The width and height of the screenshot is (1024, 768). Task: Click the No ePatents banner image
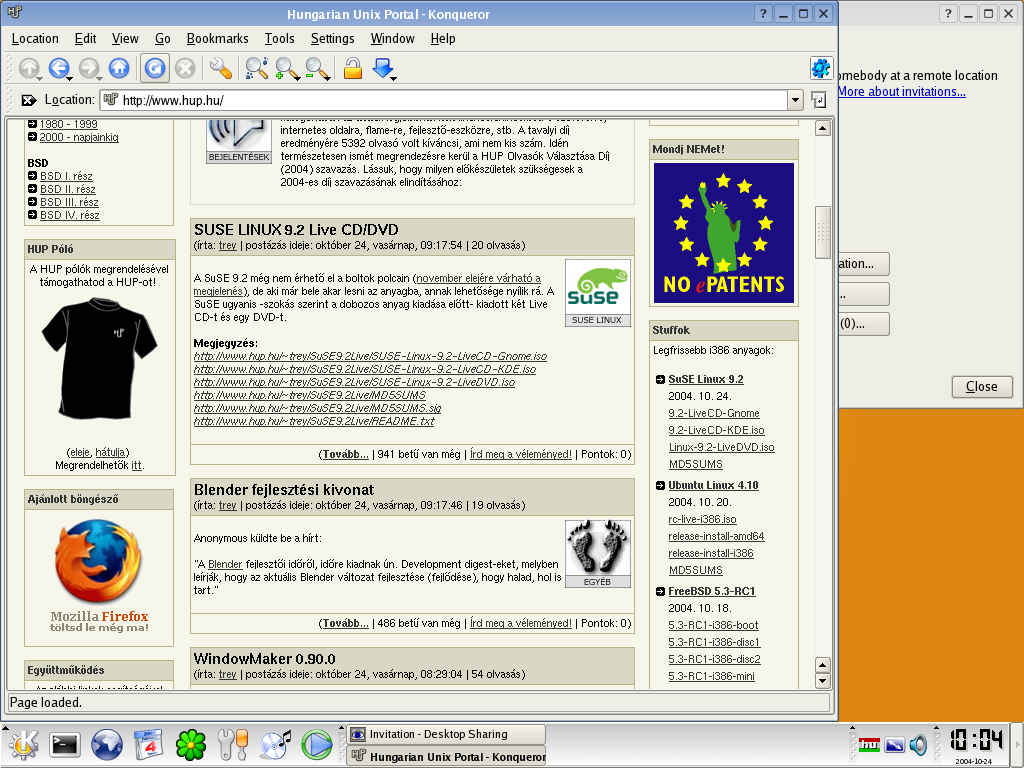click(x=724, y=232)
